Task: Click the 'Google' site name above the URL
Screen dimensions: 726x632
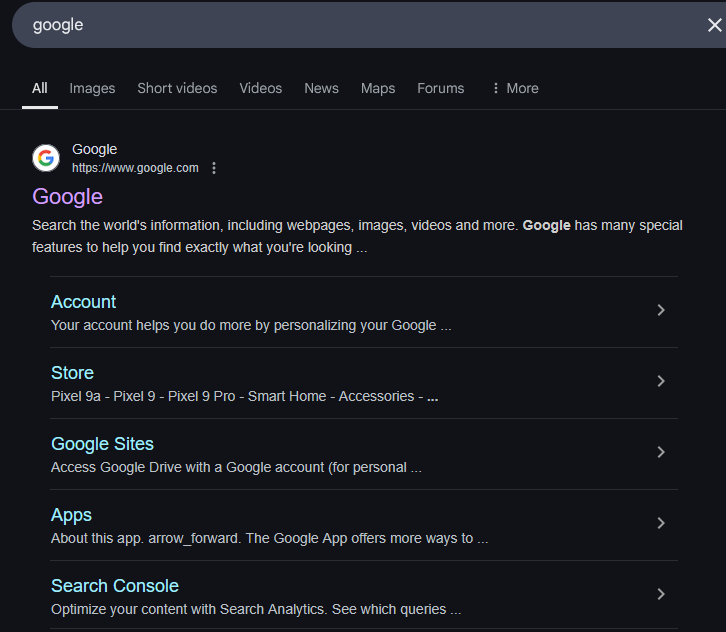Action: pos(94,149)
